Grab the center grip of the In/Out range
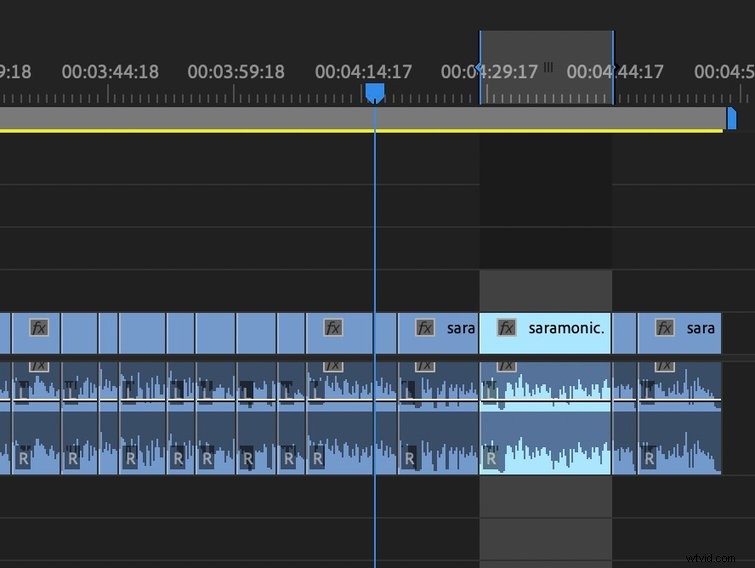The width and height of the screenshot is (755, 568). point(548,67)
